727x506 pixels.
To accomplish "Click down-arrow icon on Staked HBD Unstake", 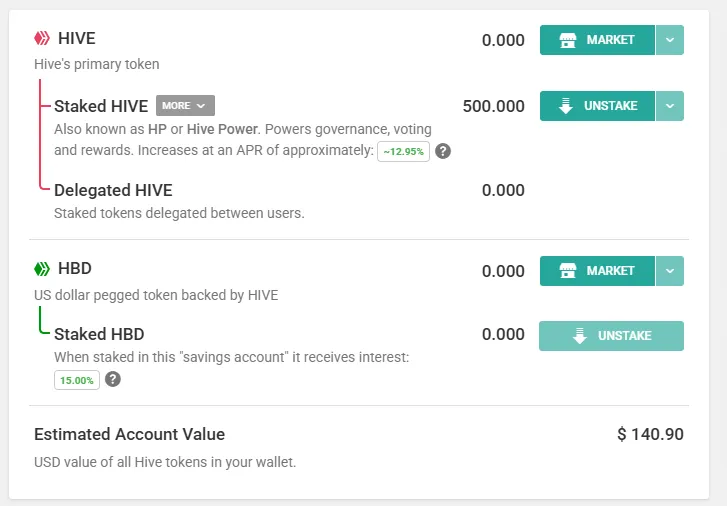I will [x=580, y=336].
